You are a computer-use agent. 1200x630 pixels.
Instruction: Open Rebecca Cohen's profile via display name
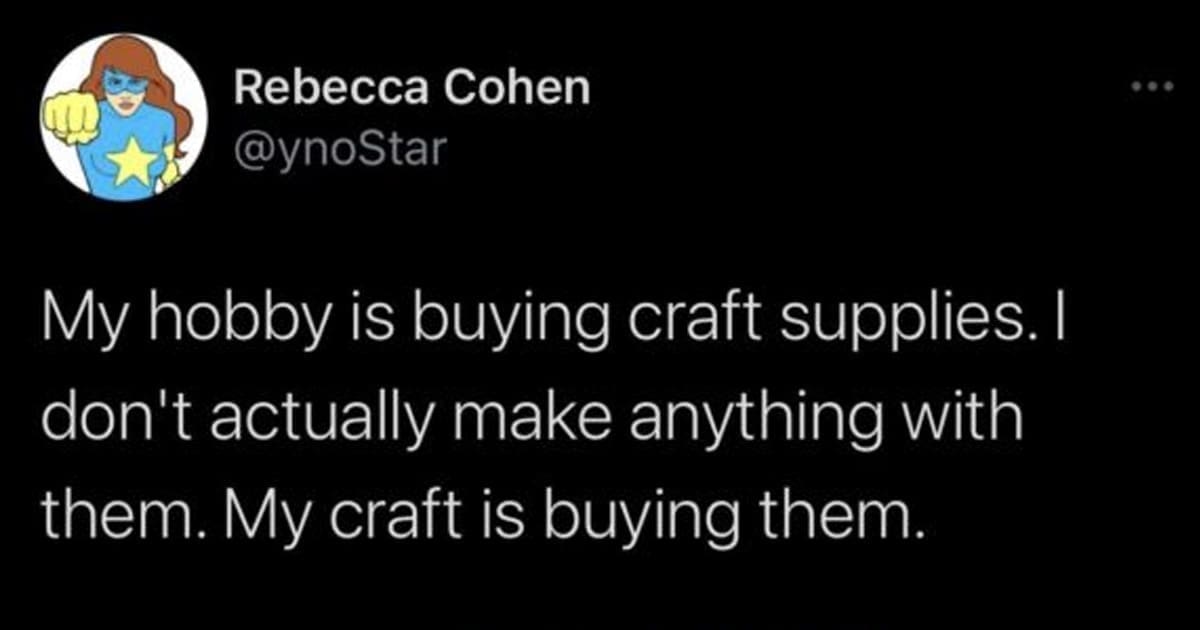coord(411,90)
